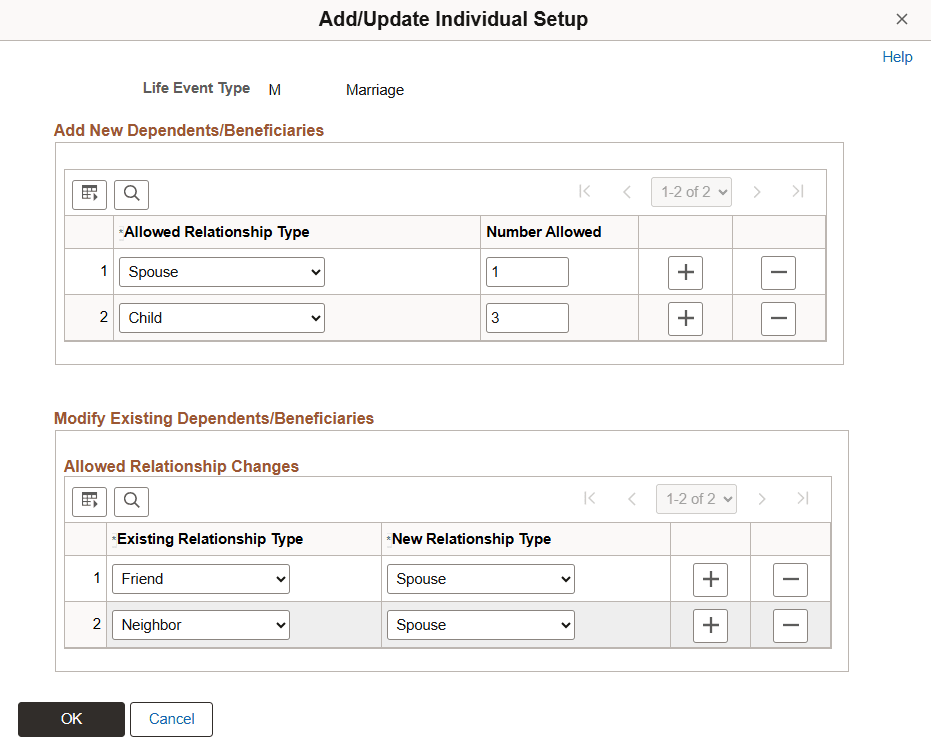Viewport: 931px width, 752px height.
Task: Open grid personalization icon in Add New Dependents grid
Action: (x=89, y=194)
